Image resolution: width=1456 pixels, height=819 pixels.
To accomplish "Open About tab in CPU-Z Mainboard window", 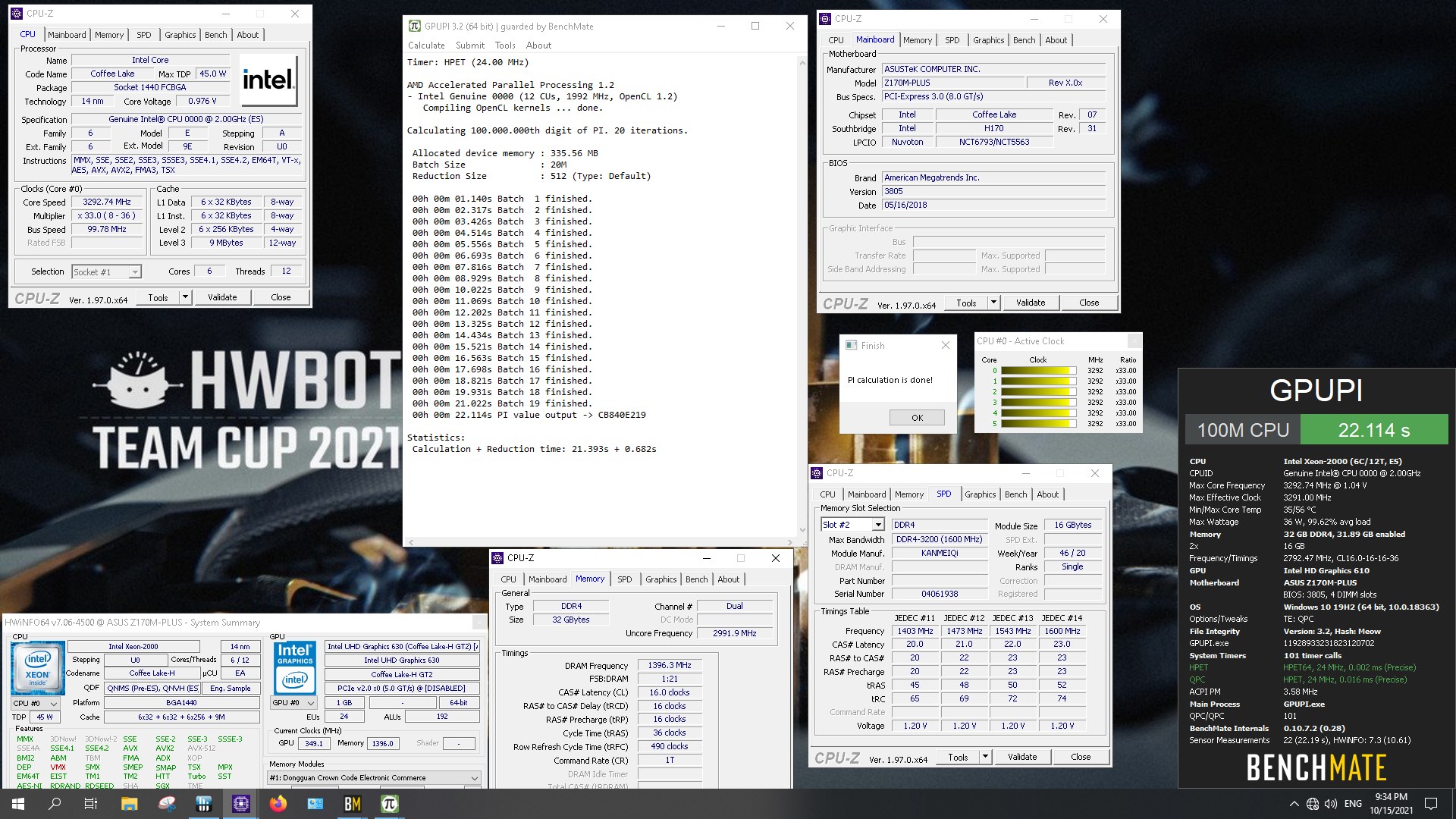I will pos(1056,40).
